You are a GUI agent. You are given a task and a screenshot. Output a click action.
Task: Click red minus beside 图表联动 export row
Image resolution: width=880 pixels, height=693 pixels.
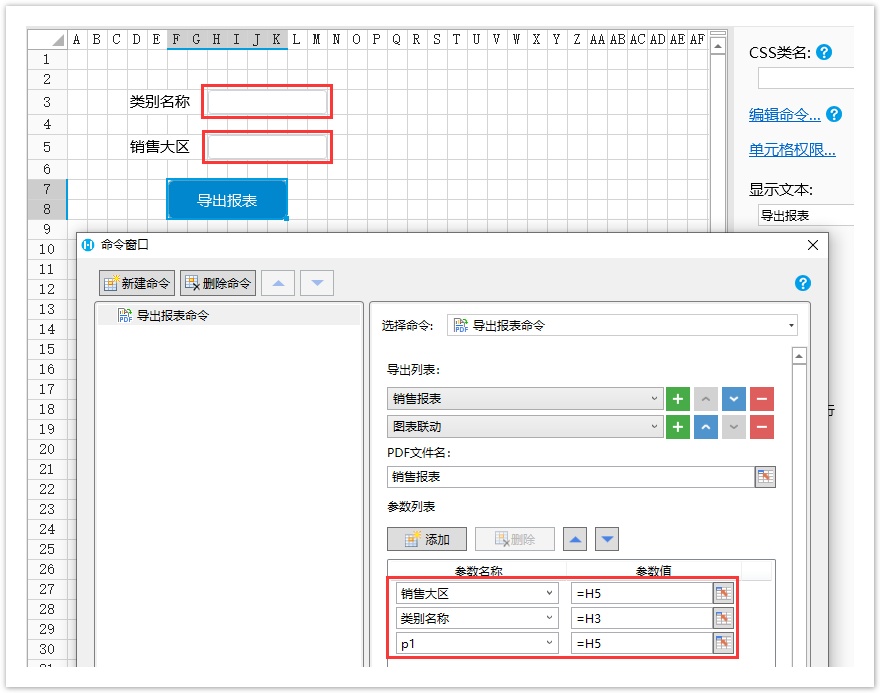pyautogui.click(x=762, y=427)
